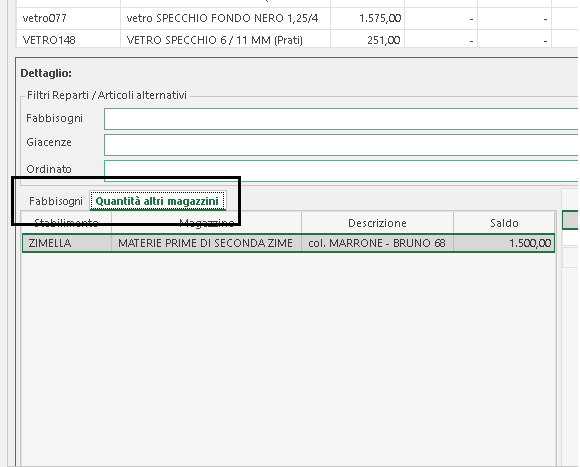Click the col. MARRONE - BRUNO 68 cell

377,243
